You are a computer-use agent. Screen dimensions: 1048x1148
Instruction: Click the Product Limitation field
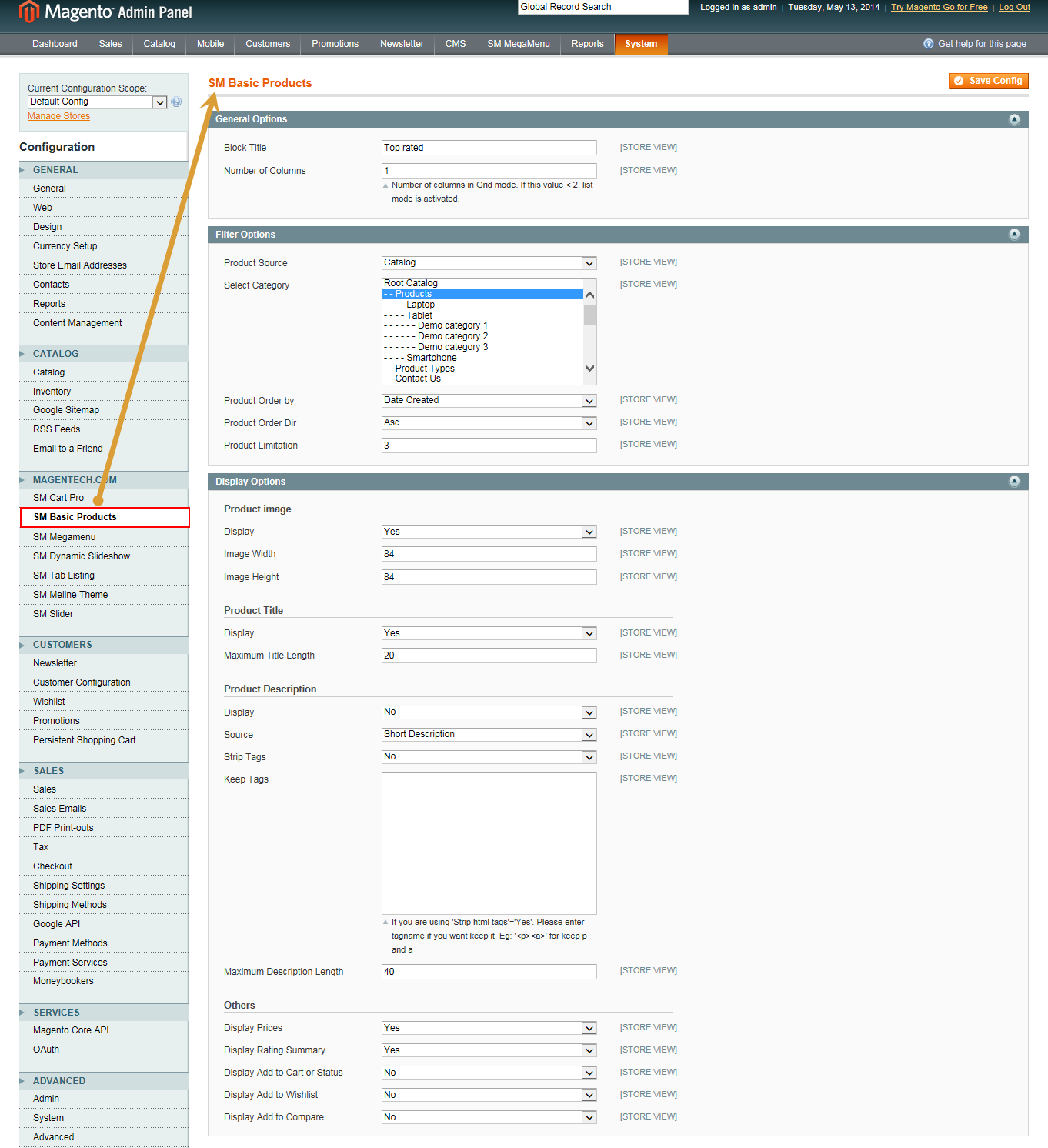(489, 446)
